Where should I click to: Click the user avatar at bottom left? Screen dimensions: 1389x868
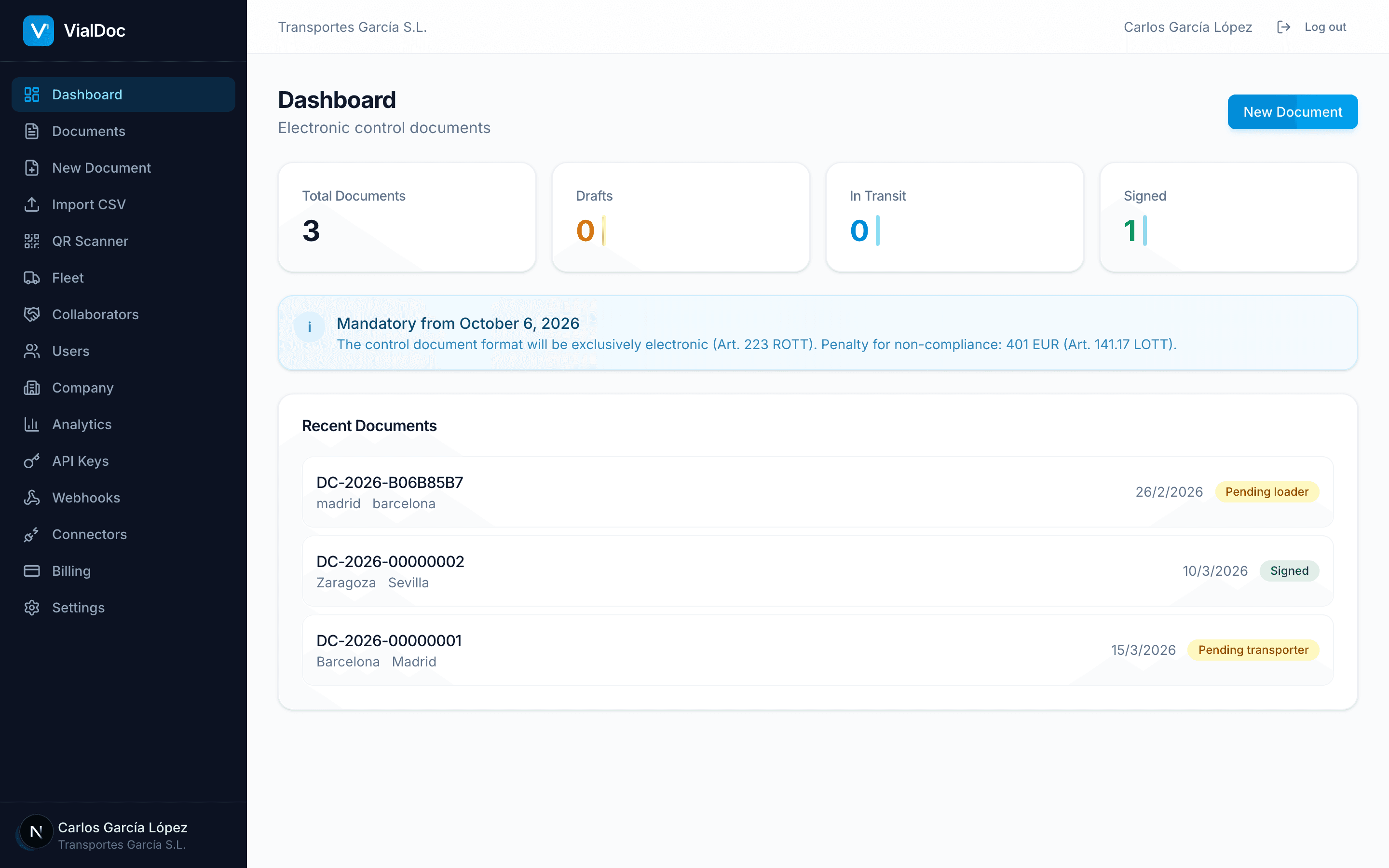click(x=36, y=832)
